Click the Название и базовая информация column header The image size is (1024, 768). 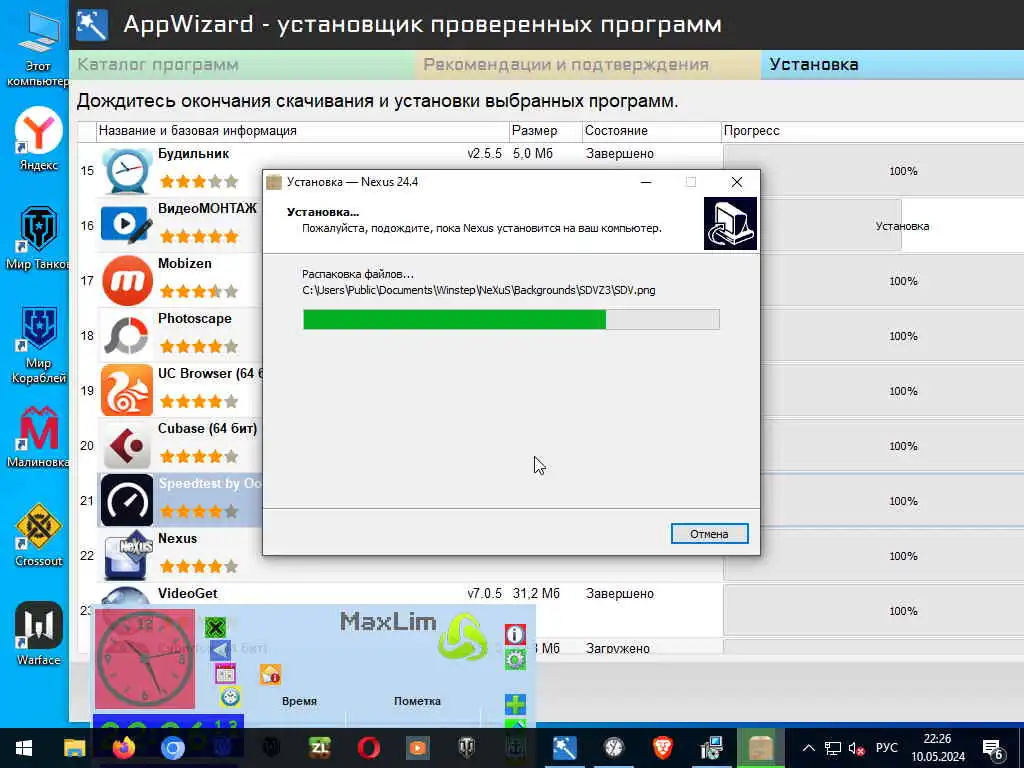coord(303,131)
